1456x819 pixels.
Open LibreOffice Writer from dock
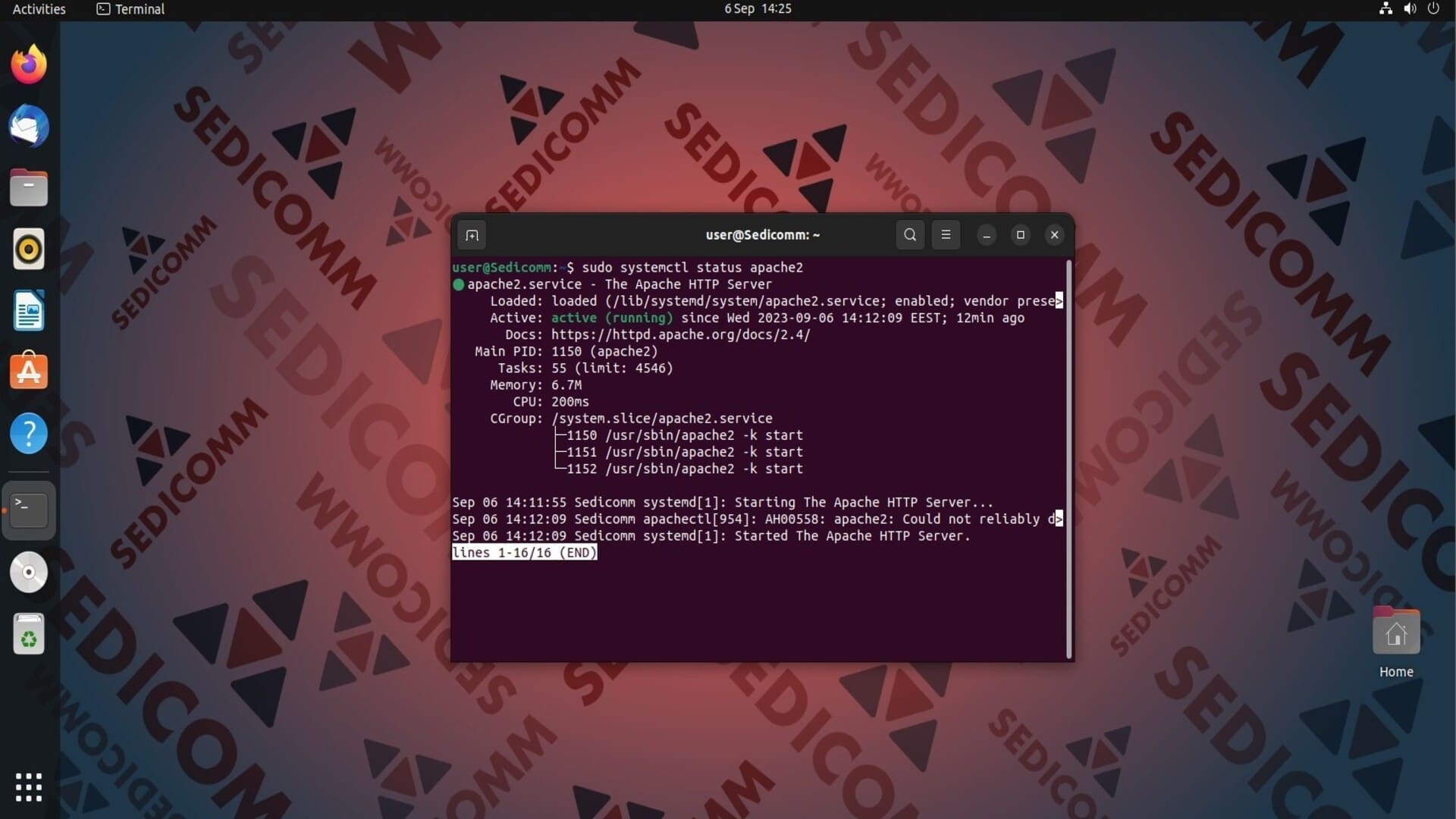pyautogui.click(x=29, y=311)
